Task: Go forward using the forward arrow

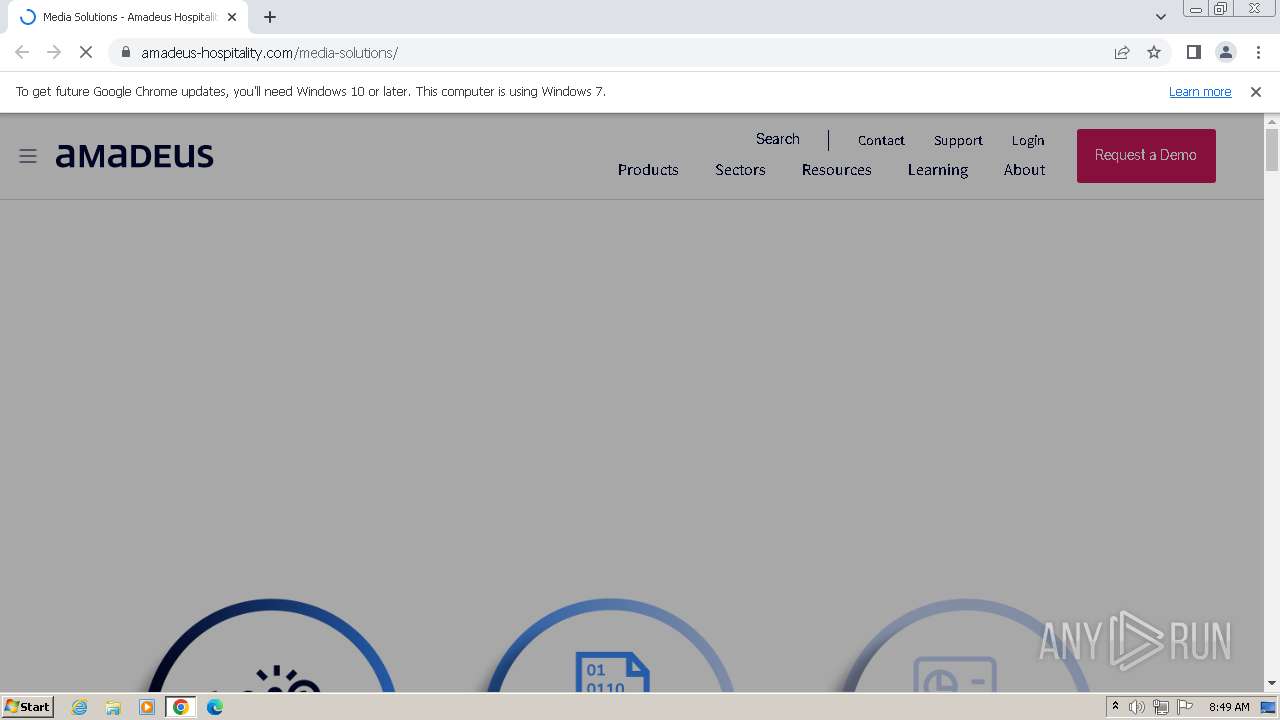Action: click(x=54, y=52)
